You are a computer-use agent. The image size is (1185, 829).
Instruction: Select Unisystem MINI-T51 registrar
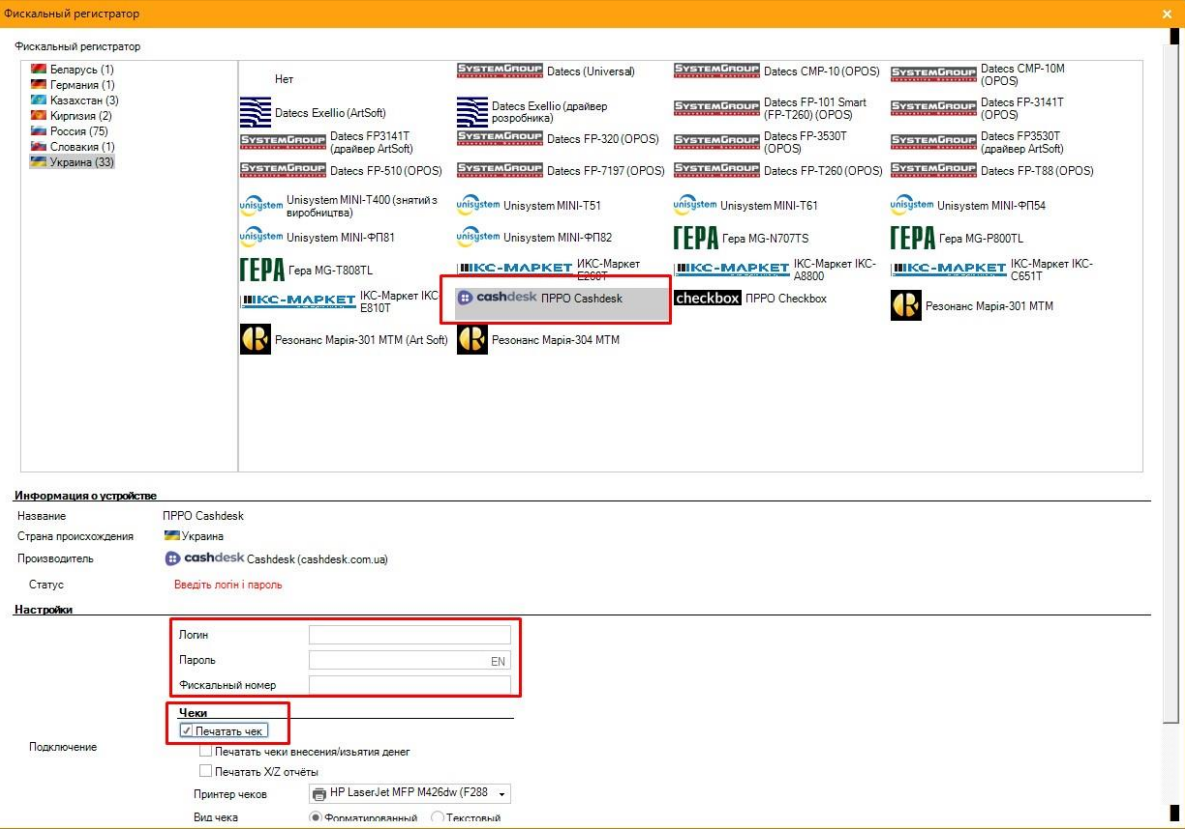[528, 206]
